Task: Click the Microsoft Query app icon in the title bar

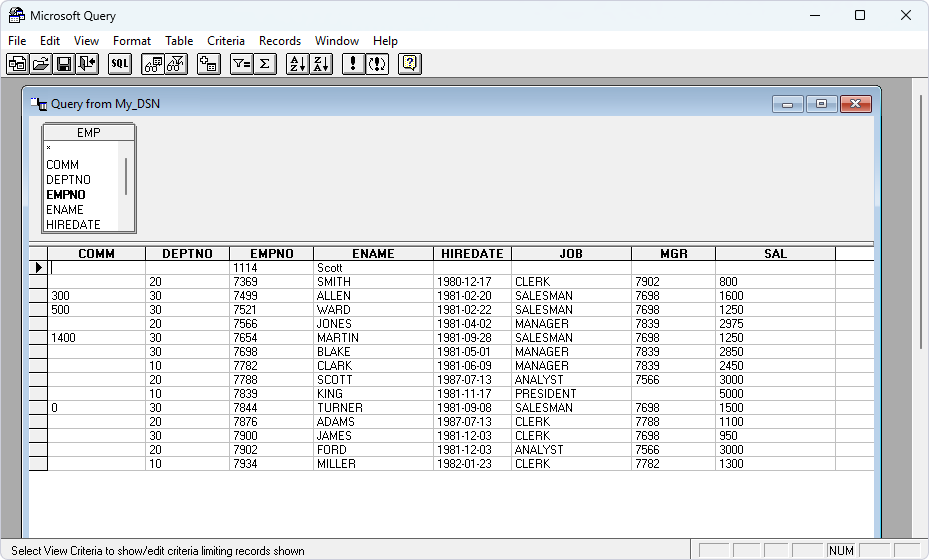Action: [x=17, y=15]
